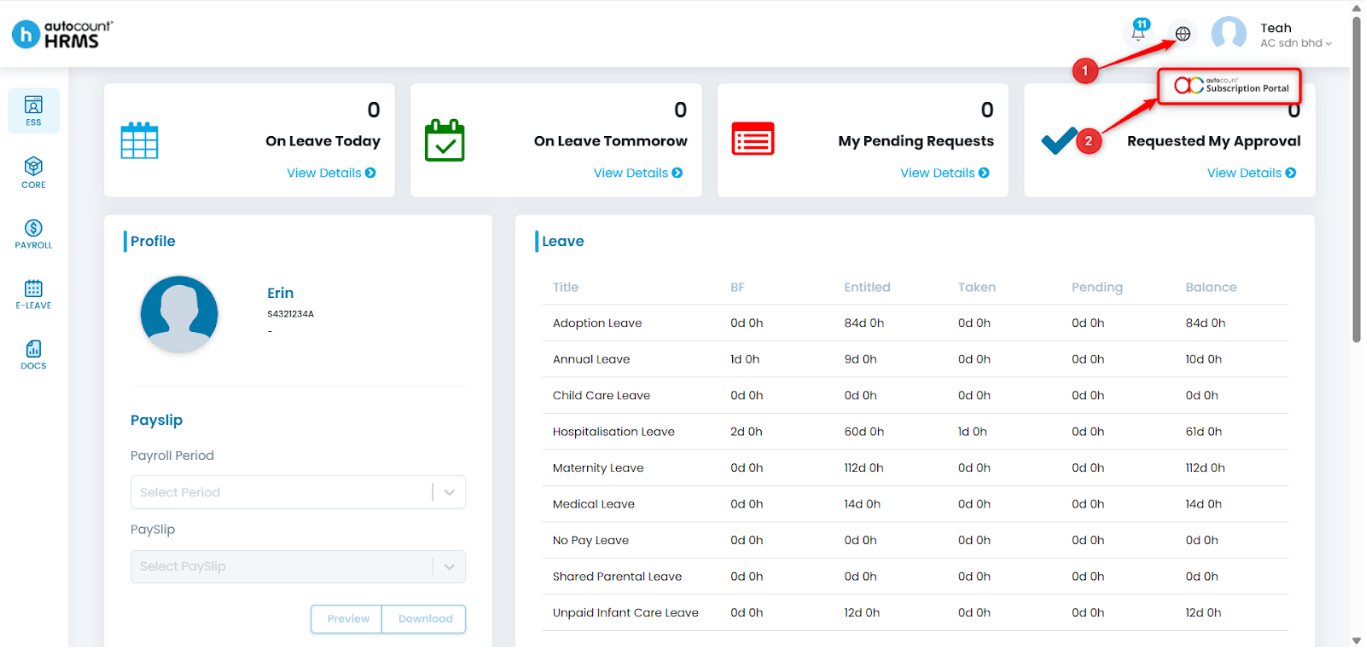Select the ESS sidebar module
The image size is (1367, 648).
[34, 111]
